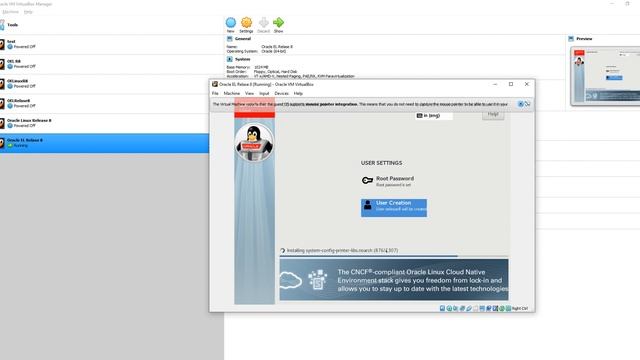This screenshot has width=640, height=360.
Task: Click network status icon in VM
Action: (x=462, y=308)
